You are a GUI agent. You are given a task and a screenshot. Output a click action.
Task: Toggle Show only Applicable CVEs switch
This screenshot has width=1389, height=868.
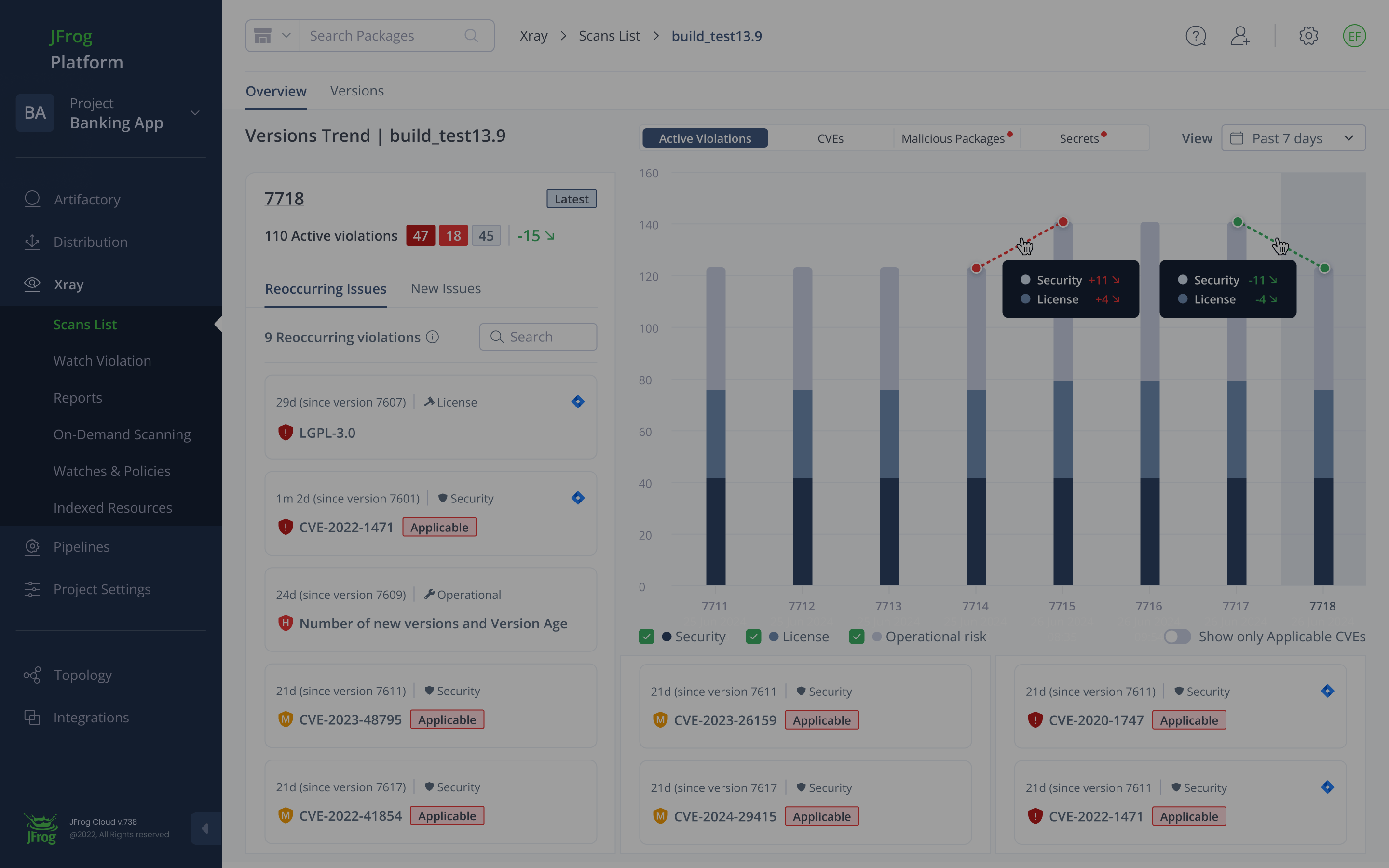[1177, 637]
